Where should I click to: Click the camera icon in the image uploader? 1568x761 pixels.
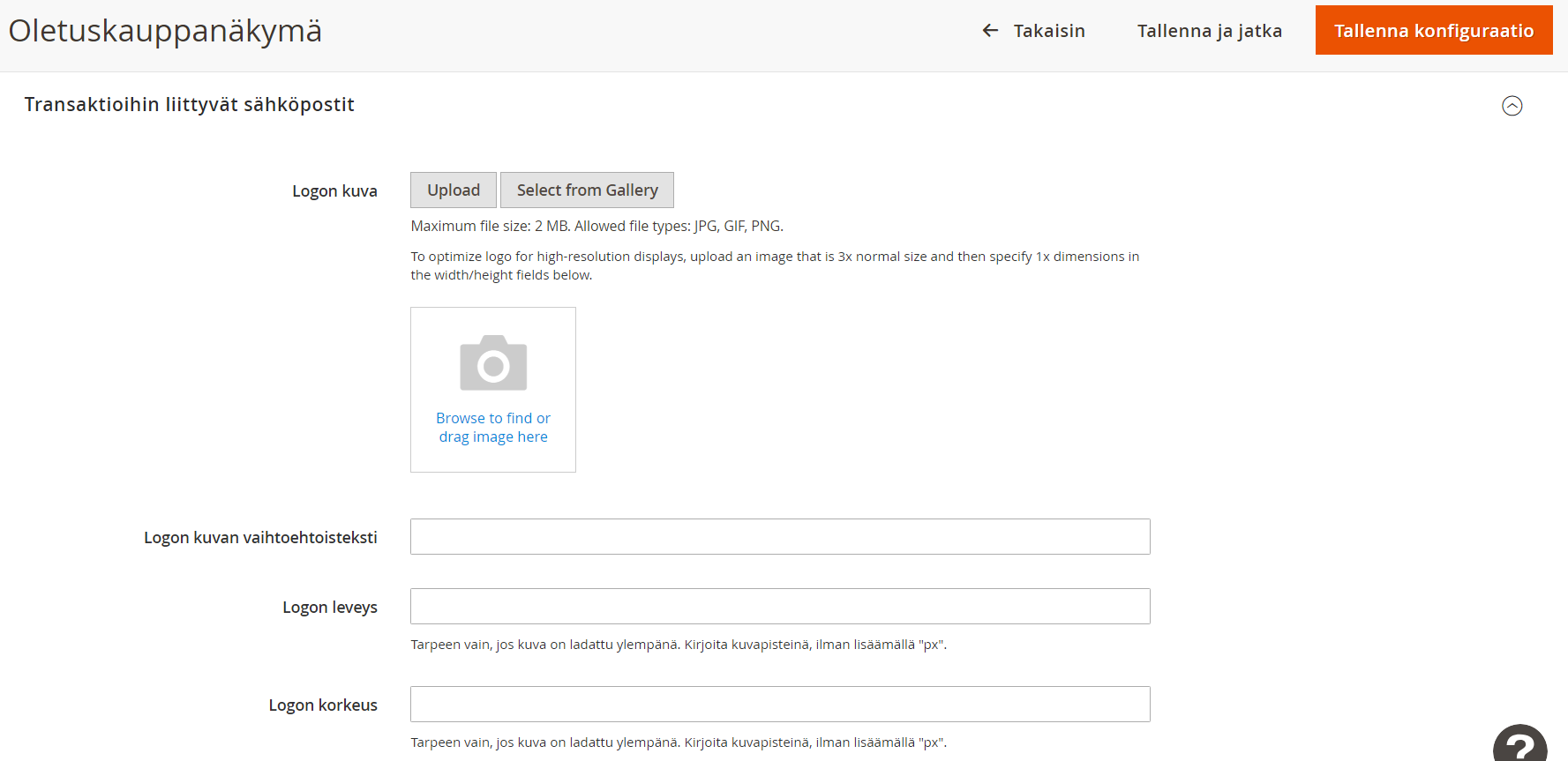coord(493,362)
